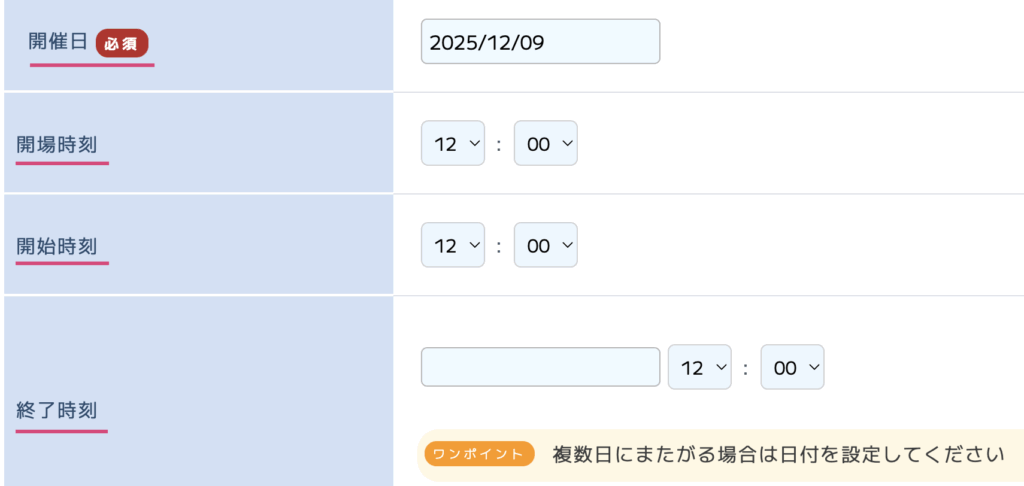Open the 終了時刻 hour dropdown
1024x486 pixels.
coord(699,367)
